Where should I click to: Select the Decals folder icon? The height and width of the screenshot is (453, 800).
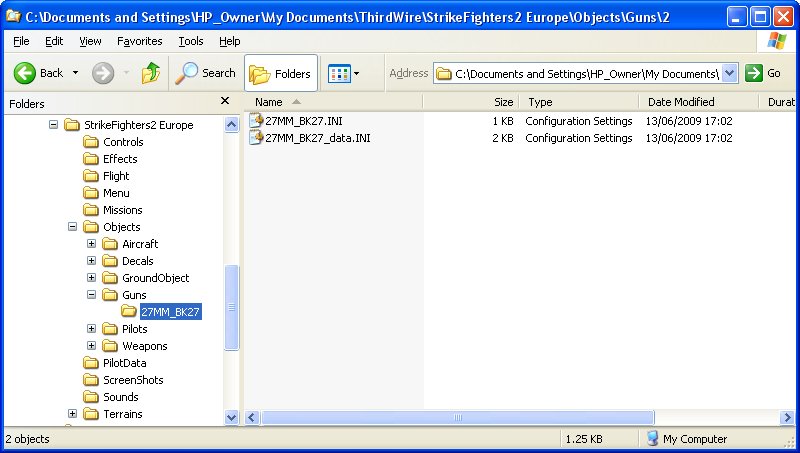(x=110, y=261)
